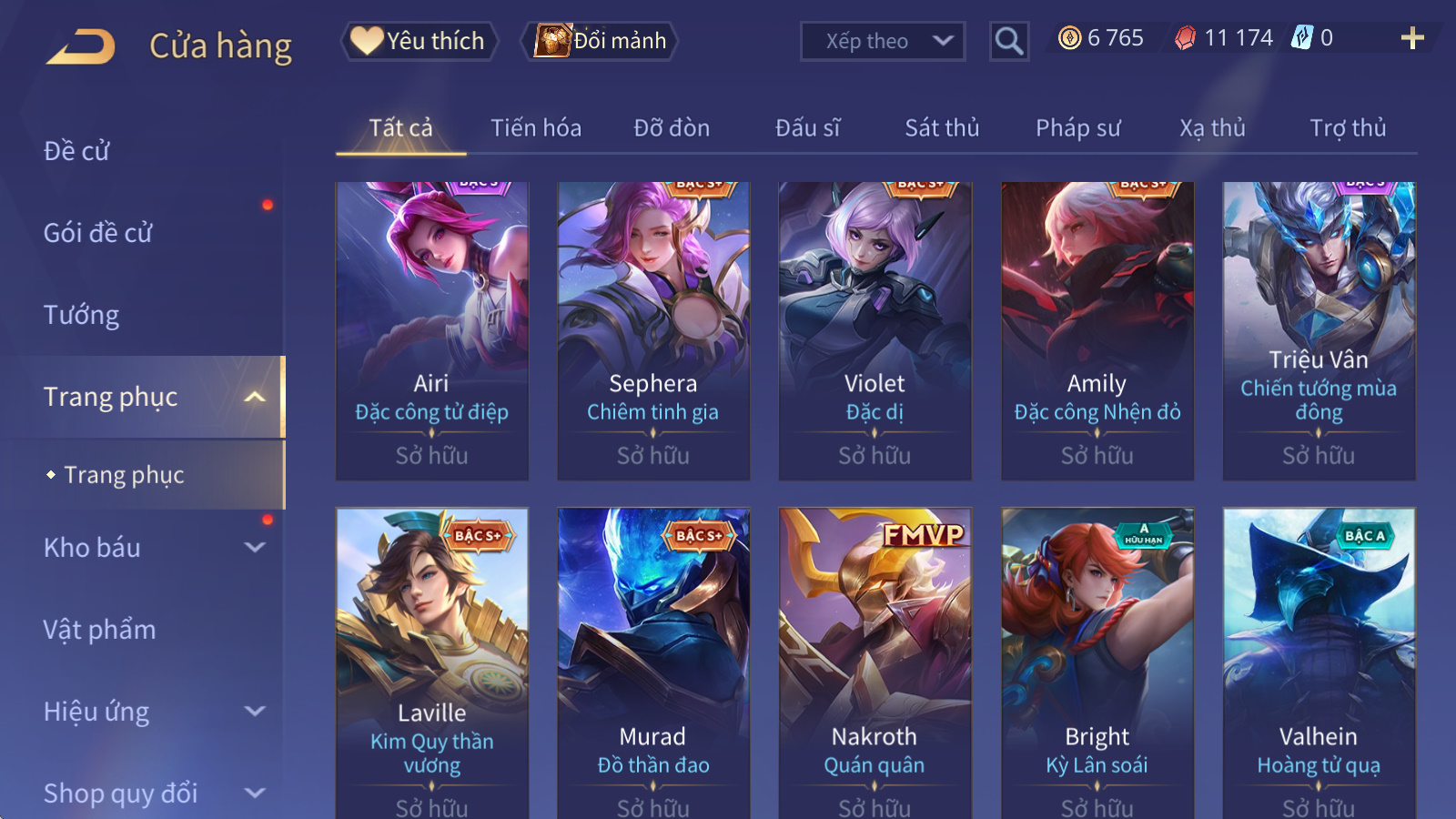Click the red ruby currency icon
The image size is (1456, 819).
click(x=1185, y=37)
